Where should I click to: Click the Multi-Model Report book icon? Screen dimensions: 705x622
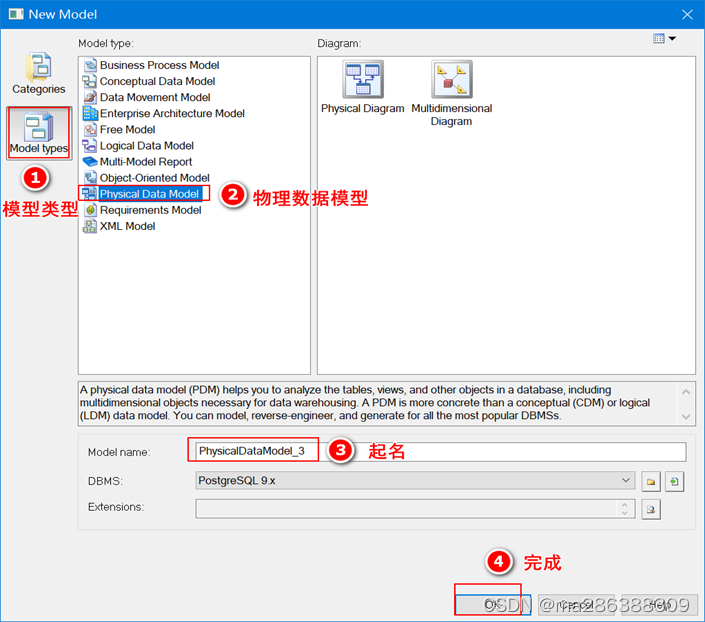pyautogui.click(x=90, y=162)
